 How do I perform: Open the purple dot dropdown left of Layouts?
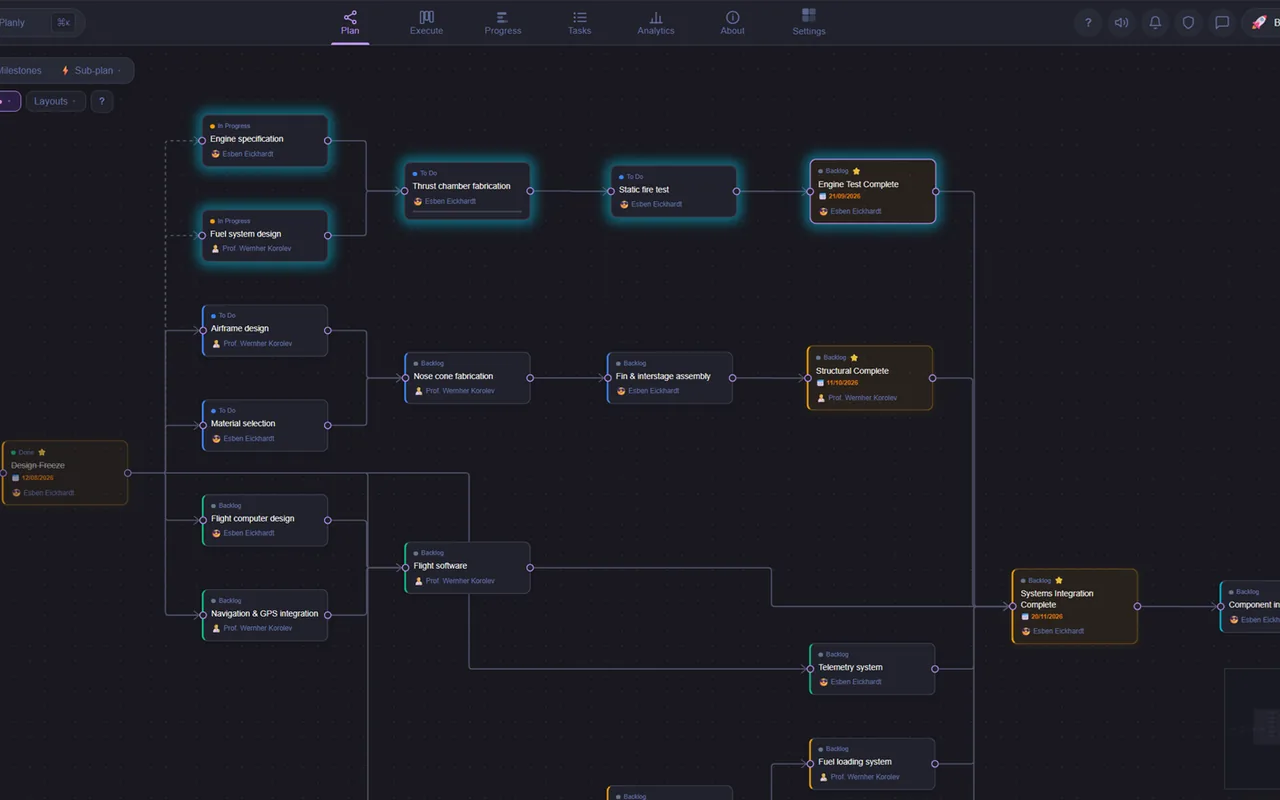[x=8, y=101]
